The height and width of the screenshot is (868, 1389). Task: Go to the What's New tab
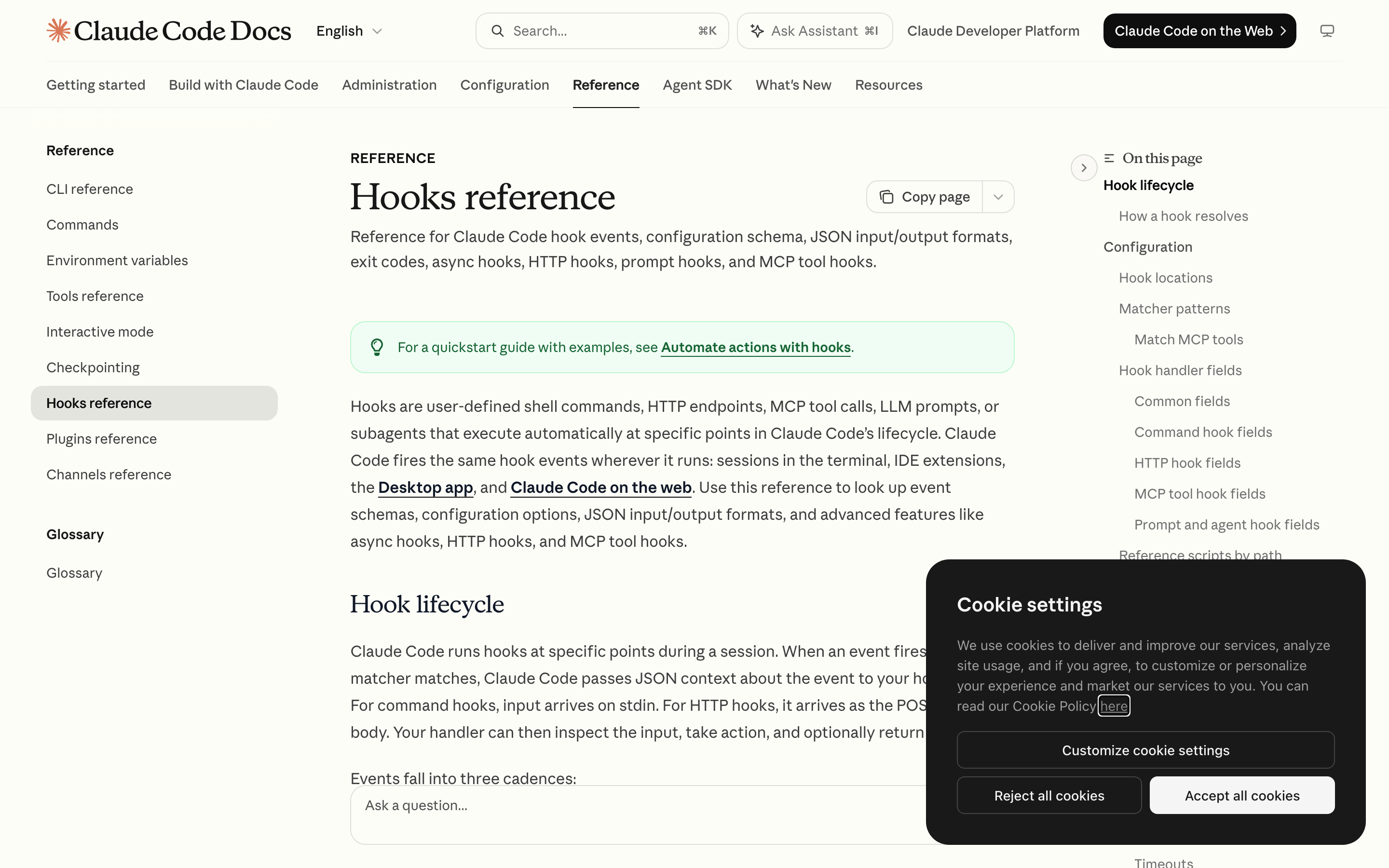[793, 85]
